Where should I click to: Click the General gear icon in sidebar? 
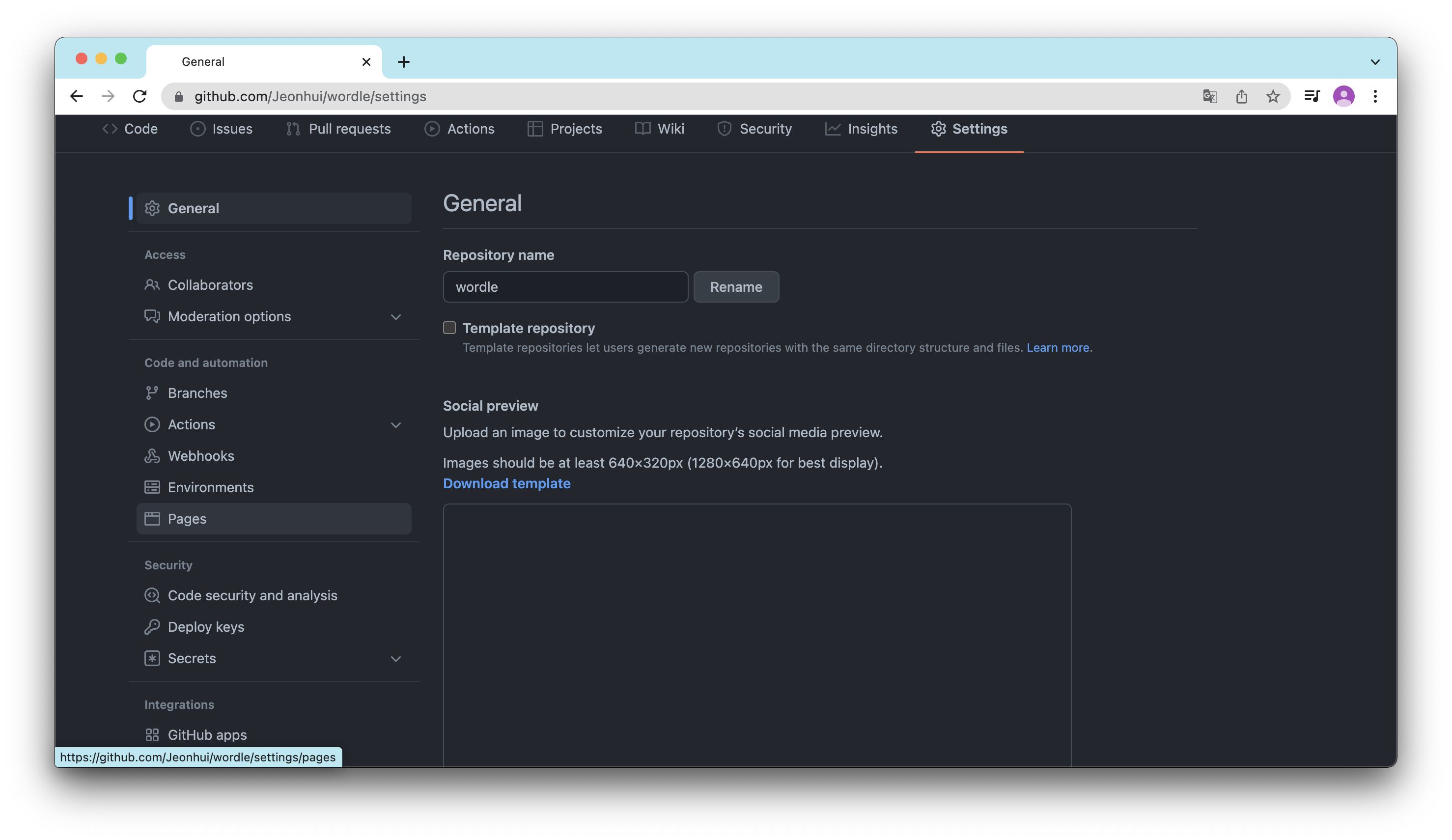tap(152, 209)
